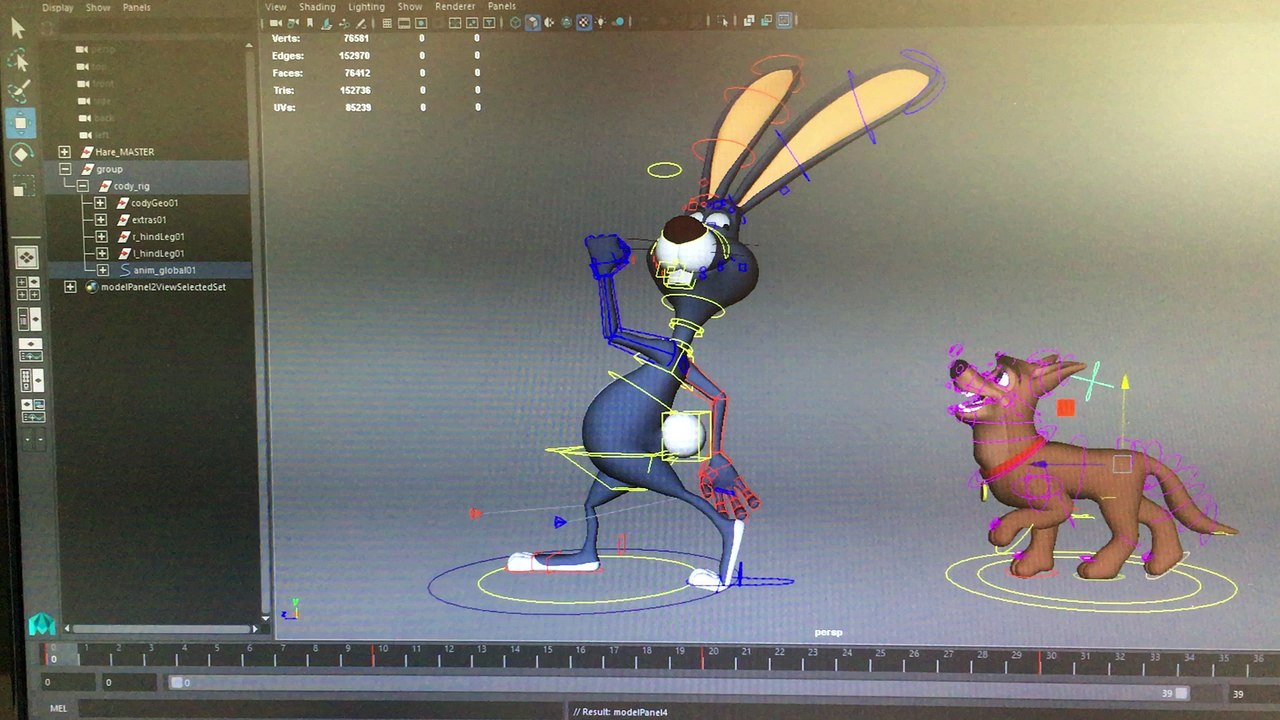Viewport: 1280px width, 720px height.
Task: Click the 2D pan/zoom icon
Action: pos(346,22)
